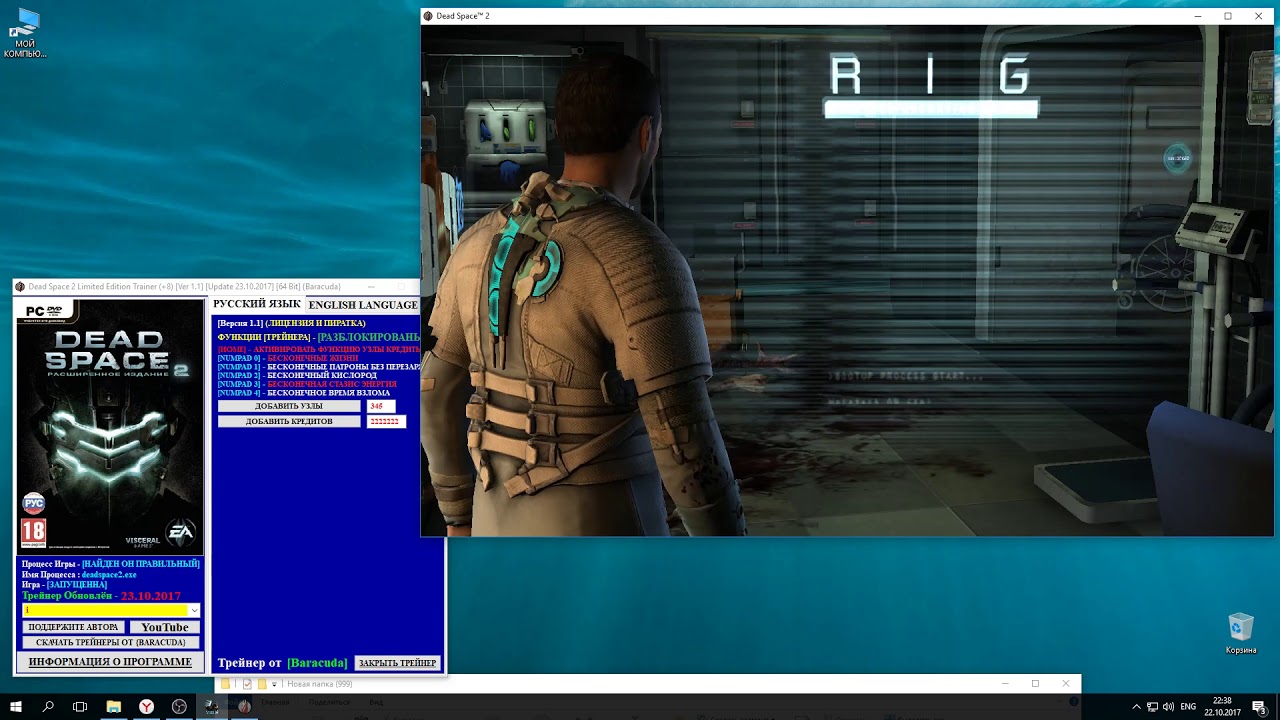This screenshot has height=720, width=1280.
Task: Maximize the Новая папка explorer window
Action: [x=1035, y=683]
